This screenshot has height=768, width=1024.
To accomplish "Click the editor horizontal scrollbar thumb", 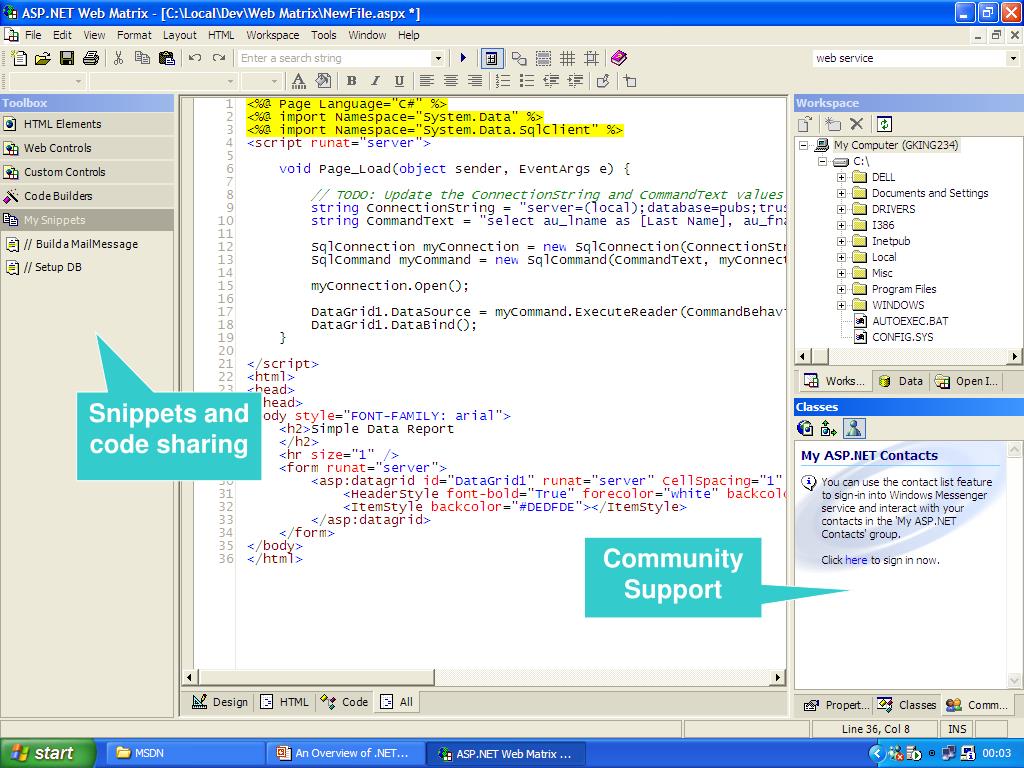I will pyautogui.click(x=316, y=677).
